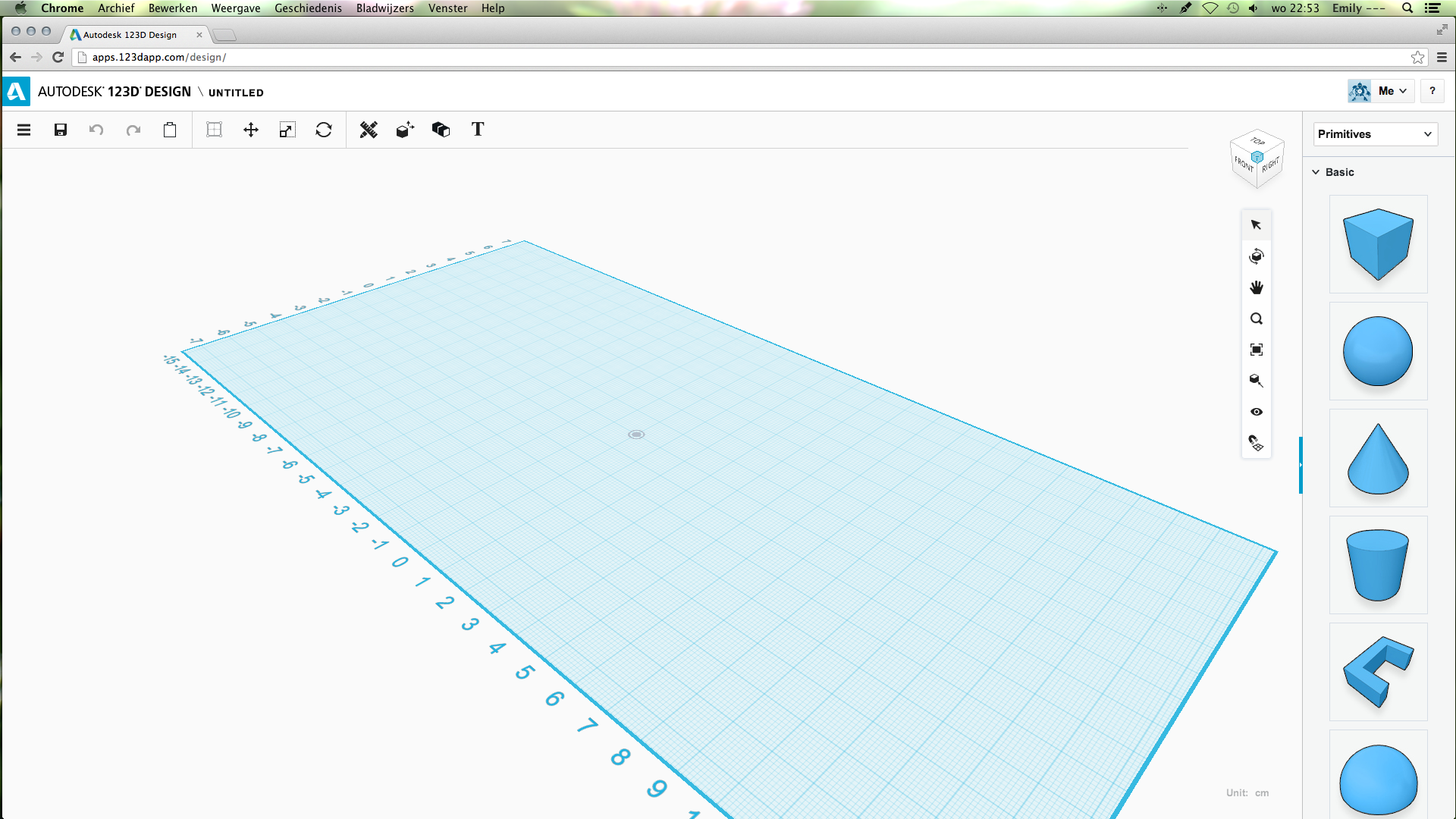The width and height of the screenshot is (1456, 819).
Task: Bookmark page with the star icon
Action: coord(1417,57)
